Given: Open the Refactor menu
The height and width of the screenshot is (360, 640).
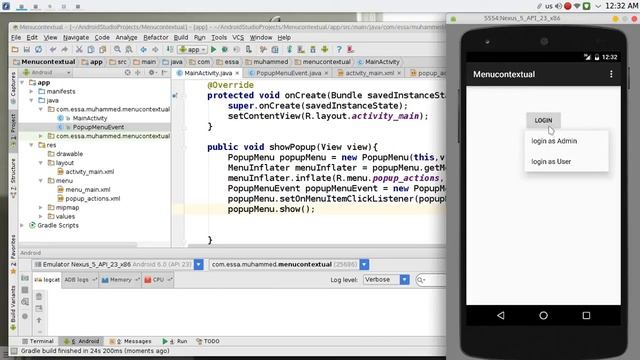Looking at the screenshot, I should (x=156, y=38).
